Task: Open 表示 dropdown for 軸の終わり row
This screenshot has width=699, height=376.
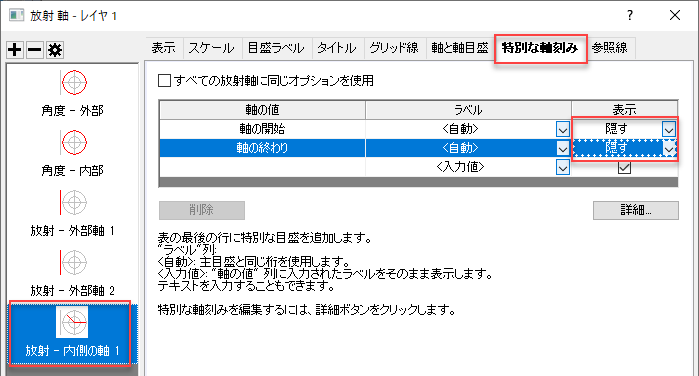Action: tap(669, 148)
